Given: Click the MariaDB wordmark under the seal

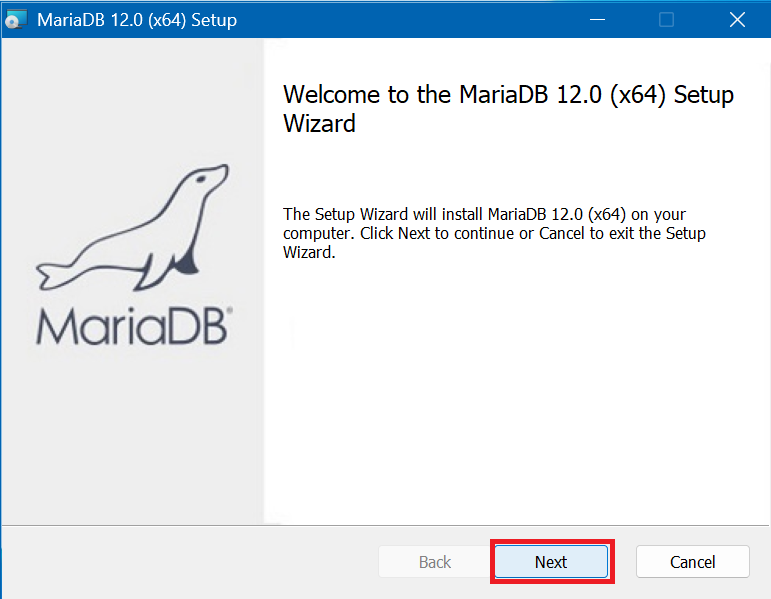Looking at the screenshot, I should click(130, 325).
